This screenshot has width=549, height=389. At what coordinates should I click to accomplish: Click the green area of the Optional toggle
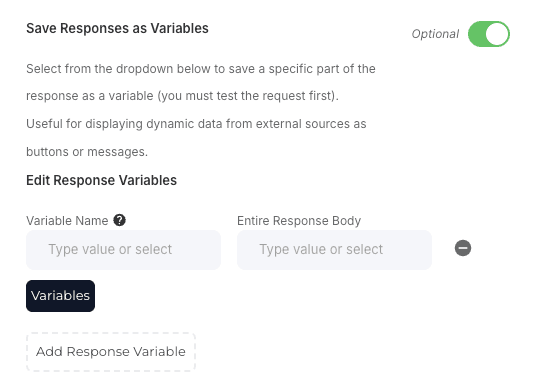(477, 34)
